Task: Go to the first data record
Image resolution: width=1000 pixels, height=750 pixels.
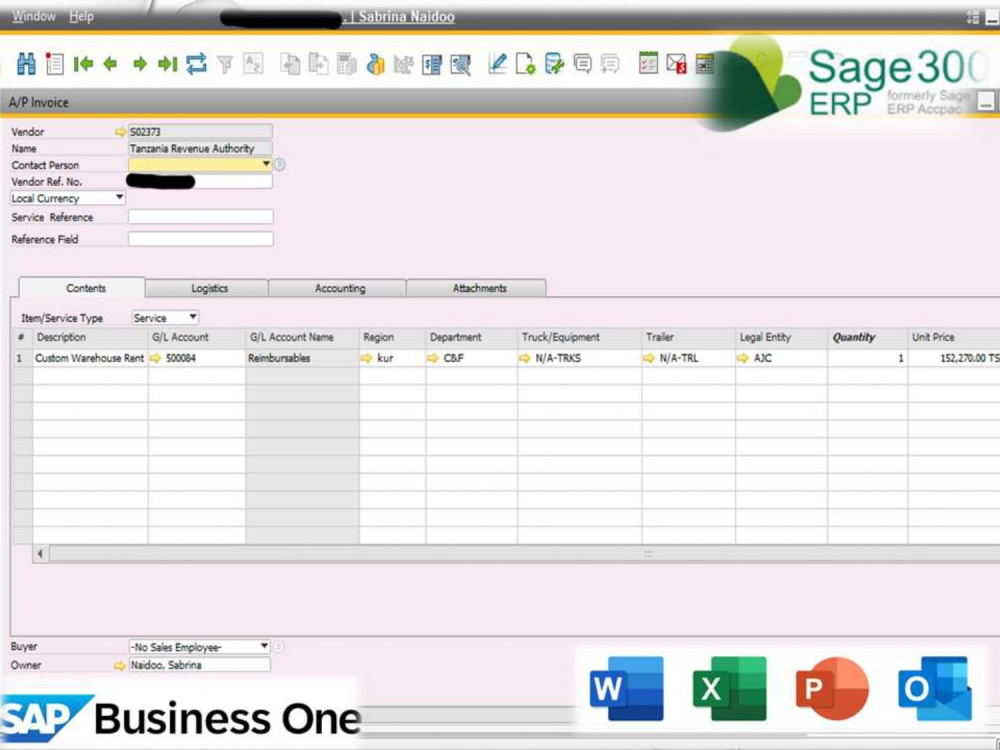Action: pyautogui.click(x=84, y=64)
